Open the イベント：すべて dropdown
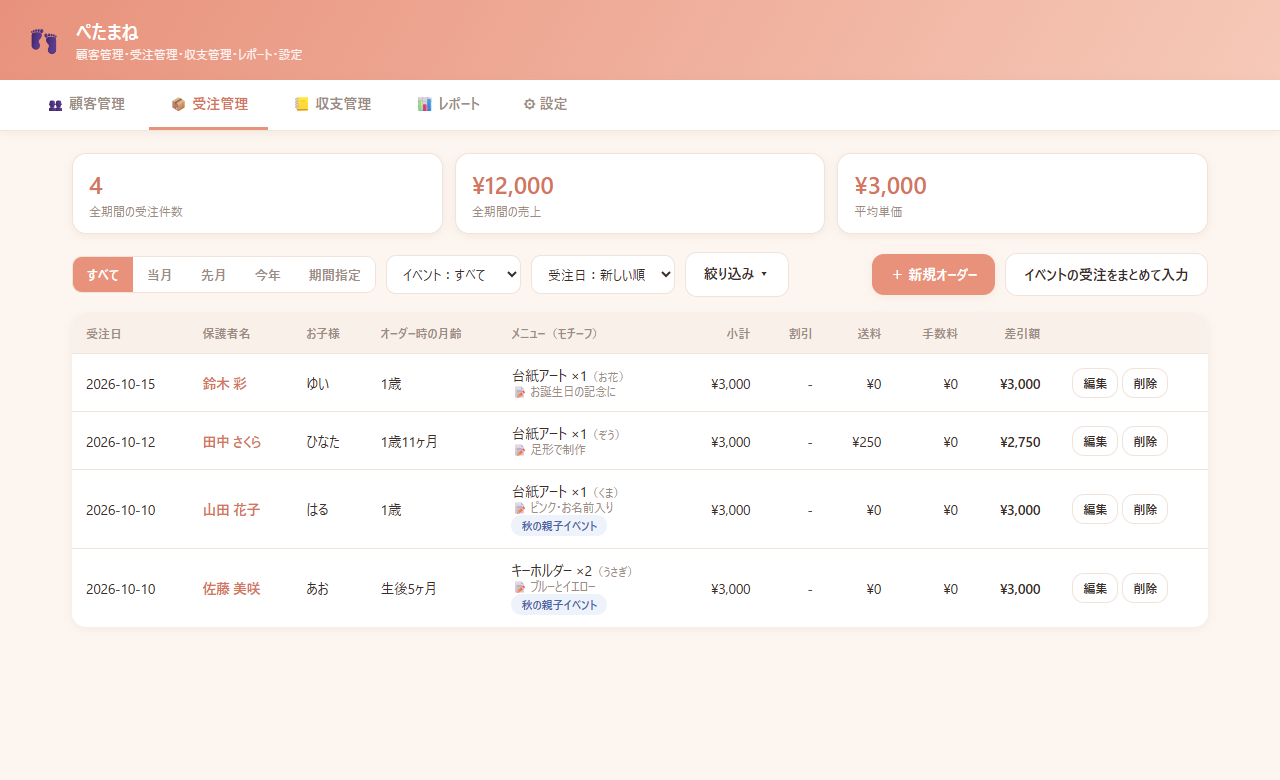Viewport: 1280px width, 780px height. point(453,275)
